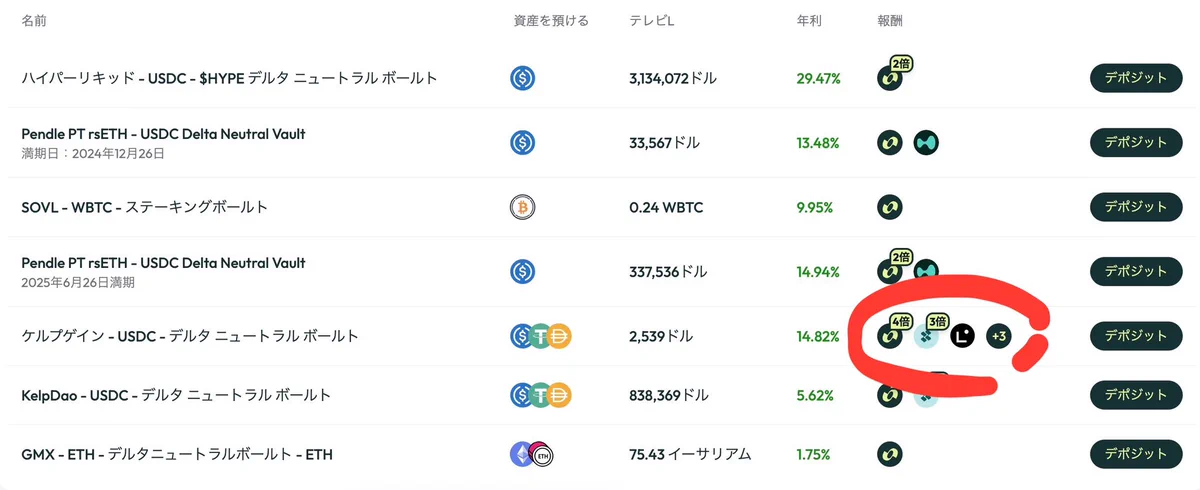Screen dimensions: 1200x490
Task: Click the 5.62% APY value
Action: coord(815,395)
